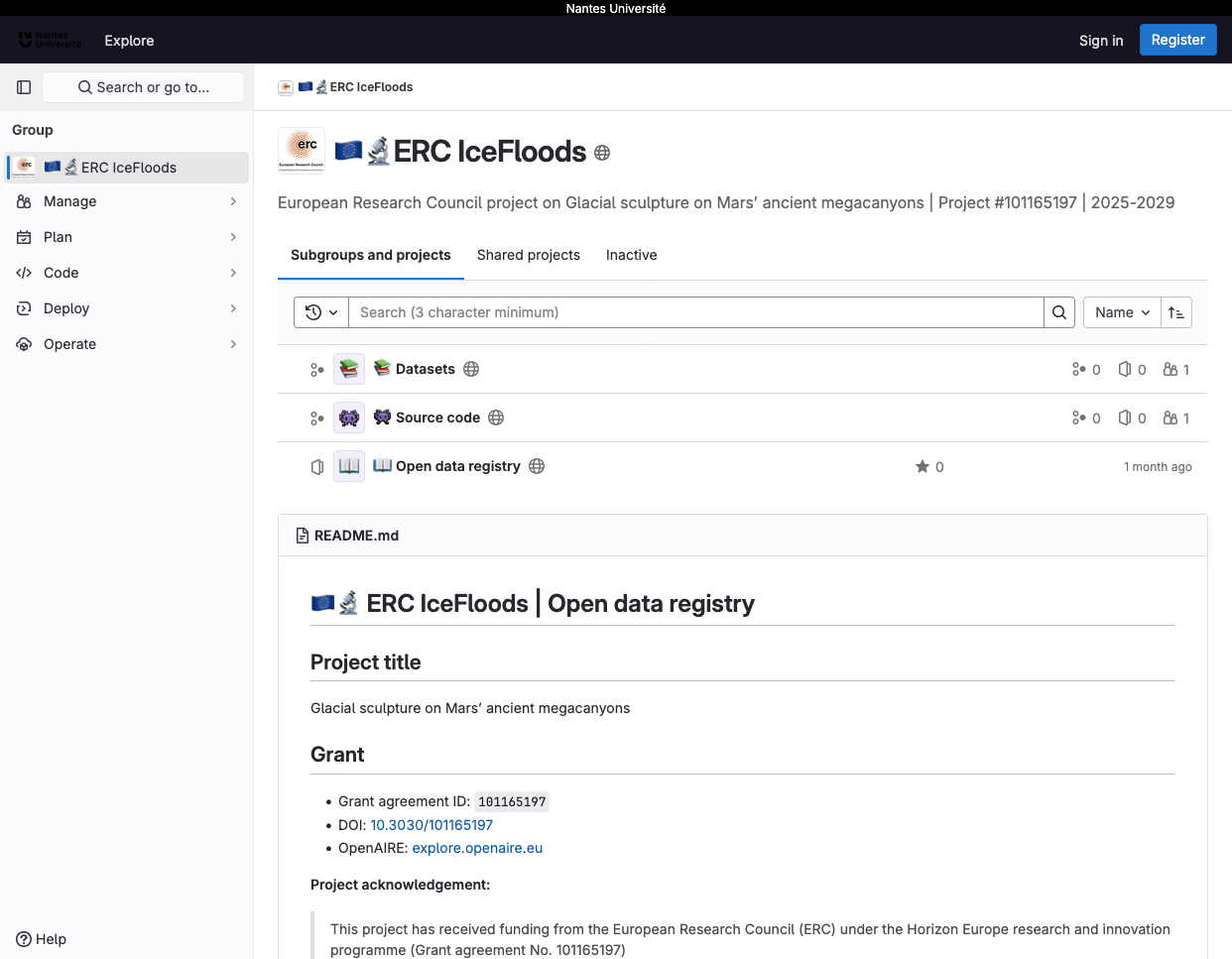Click subgroup icon left of Datasets row

[x=317, y=370]
